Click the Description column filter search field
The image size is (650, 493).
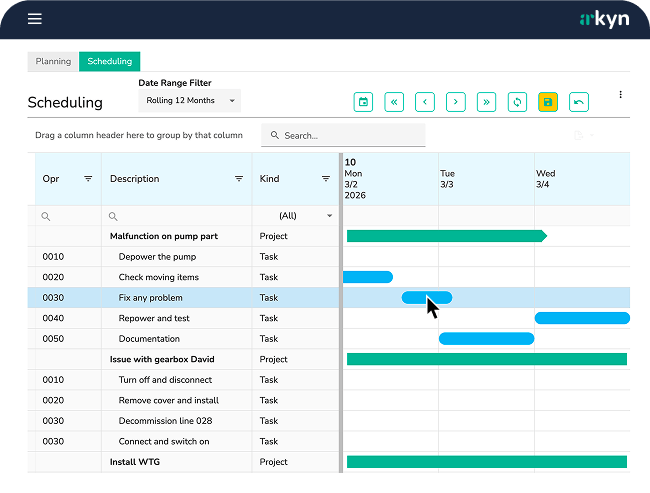pos(177,216)
